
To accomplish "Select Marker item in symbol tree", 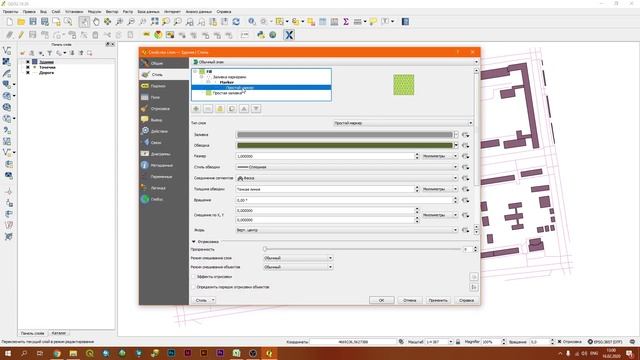I will [227, 82].
